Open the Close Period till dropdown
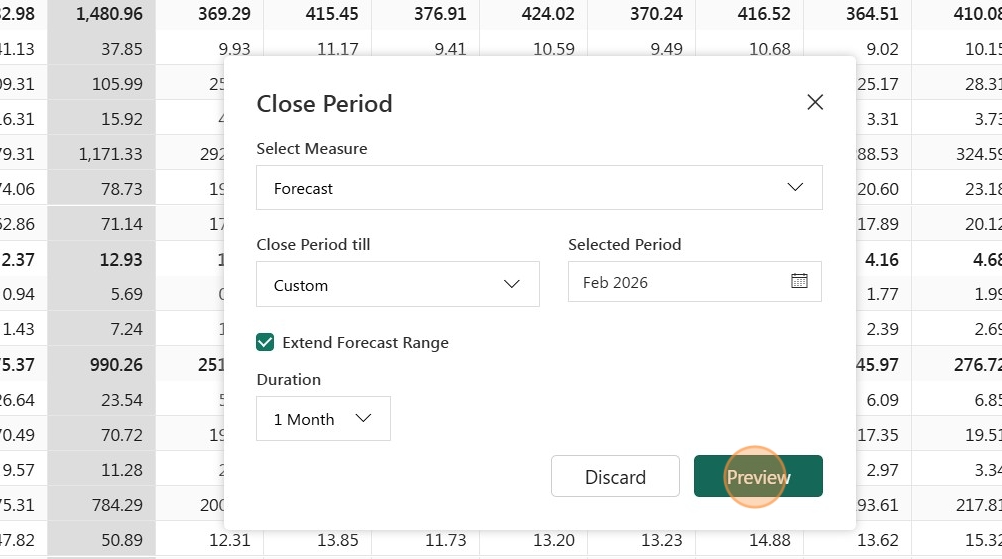This screenshot has width=1002, height=559. 397,284
